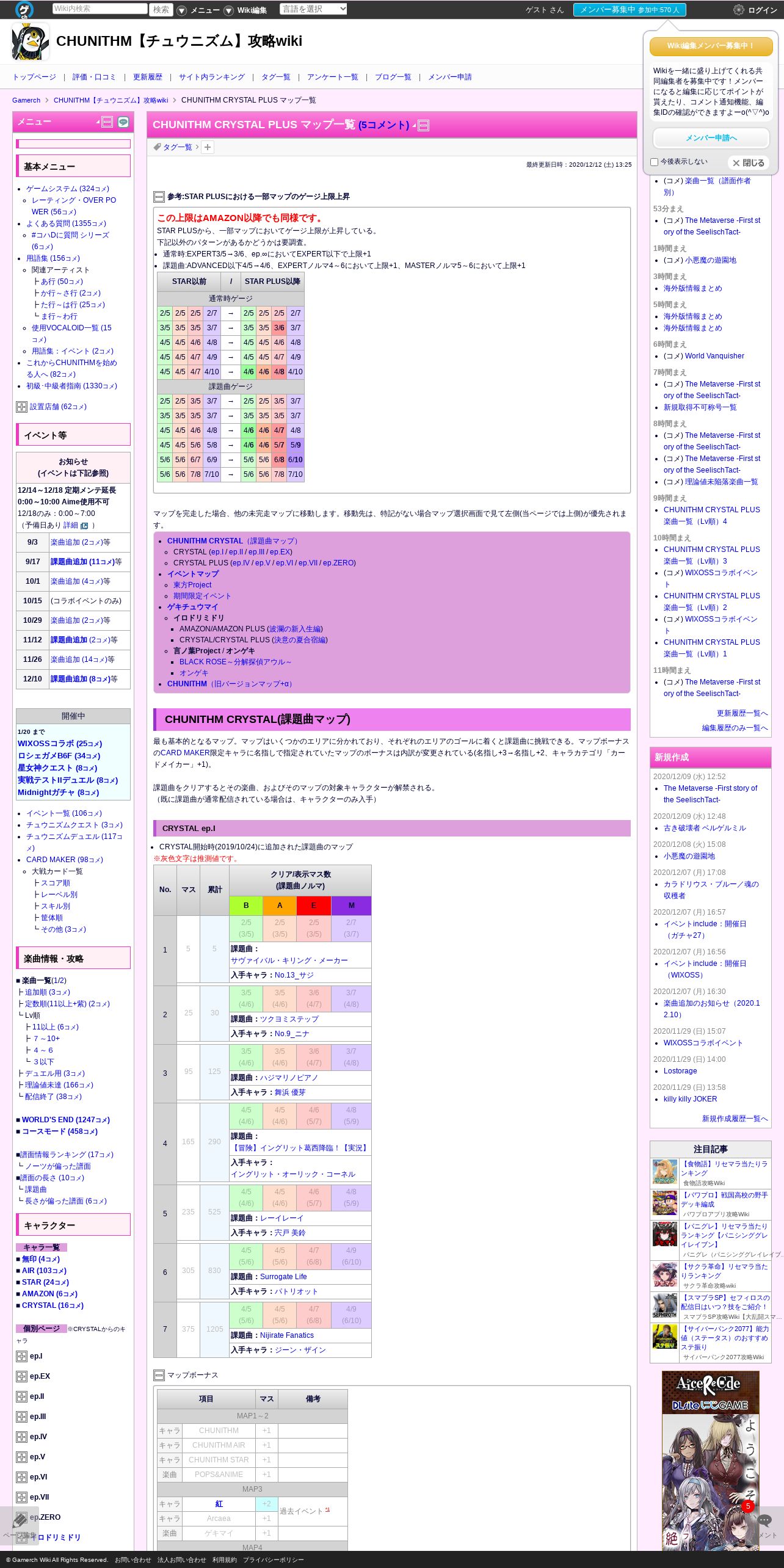
Task: Open Wiki編集 dropdown arrow icon in top bar
Action: (x=228, y=10)
